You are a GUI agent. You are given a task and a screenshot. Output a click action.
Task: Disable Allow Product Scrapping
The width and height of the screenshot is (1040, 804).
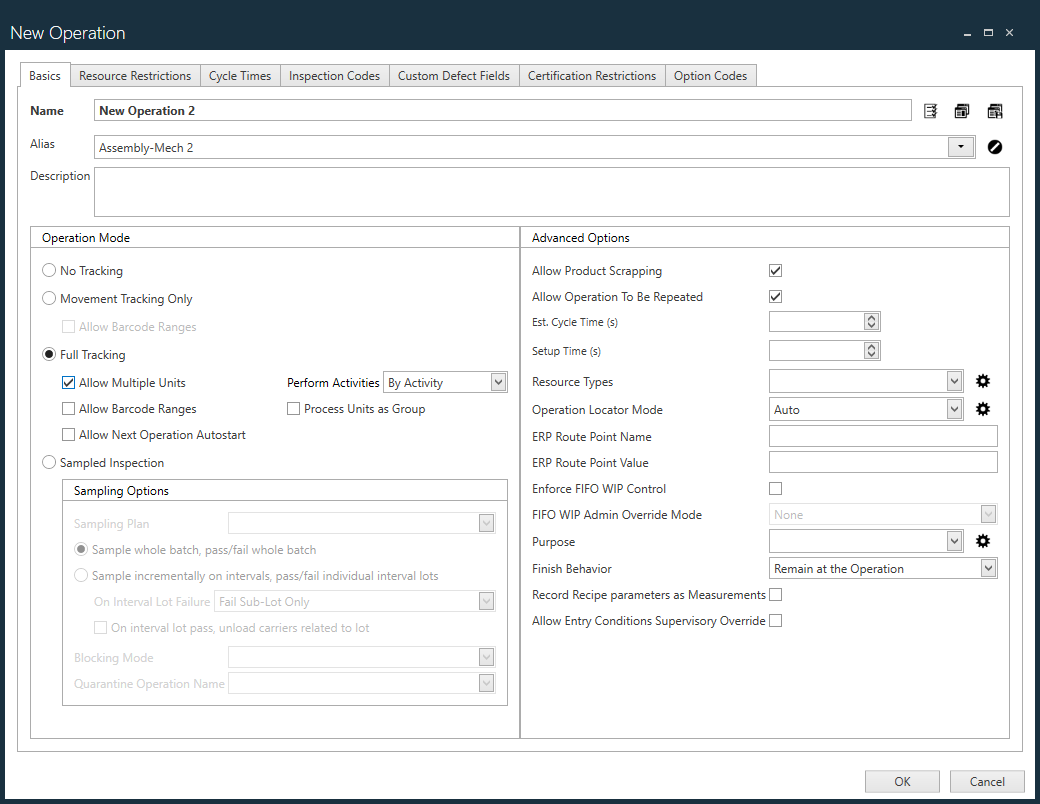[x=775, y=270]
